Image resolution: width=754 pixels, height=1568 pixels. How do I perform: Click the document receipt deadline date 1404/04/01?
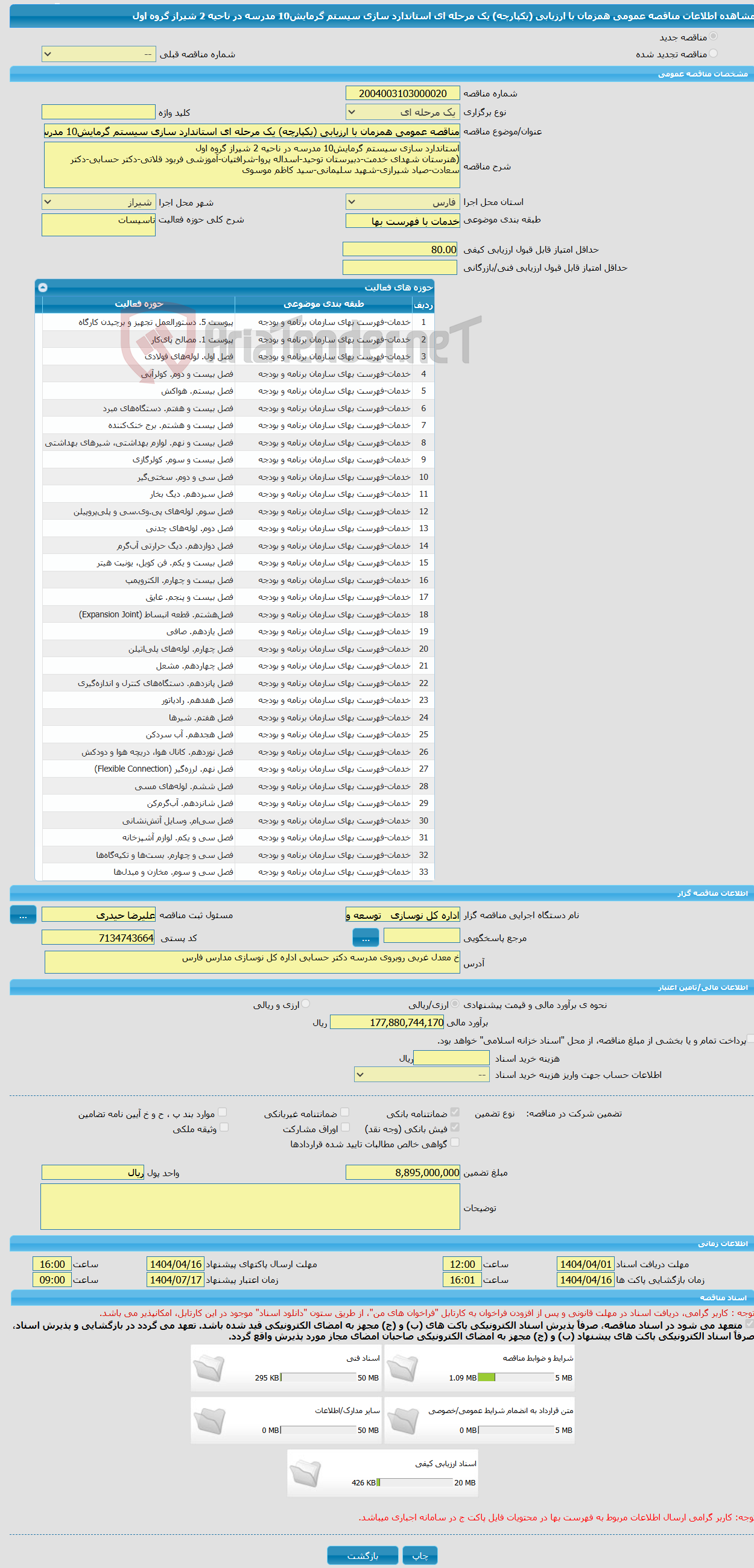585,1264
